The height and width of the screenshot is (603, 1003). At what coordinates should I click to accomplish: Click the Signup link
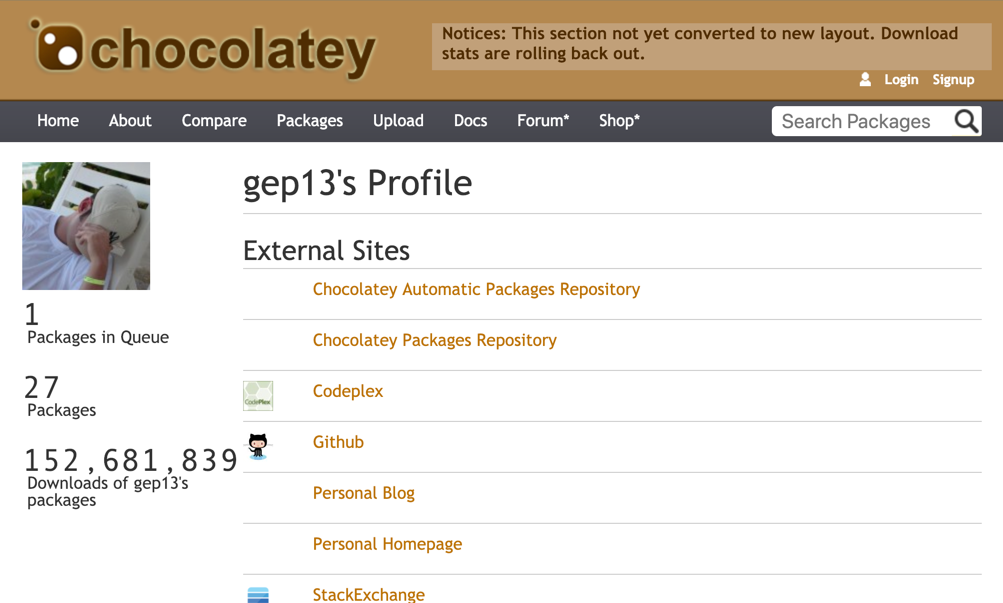[x=953, y=79]
